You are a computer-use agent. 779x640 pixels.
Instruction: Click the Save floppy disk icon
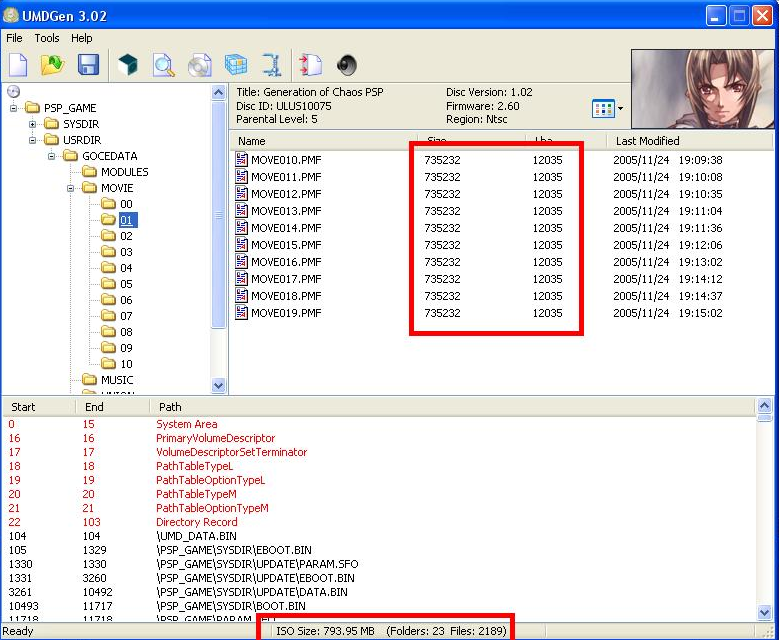click(88, 66)
